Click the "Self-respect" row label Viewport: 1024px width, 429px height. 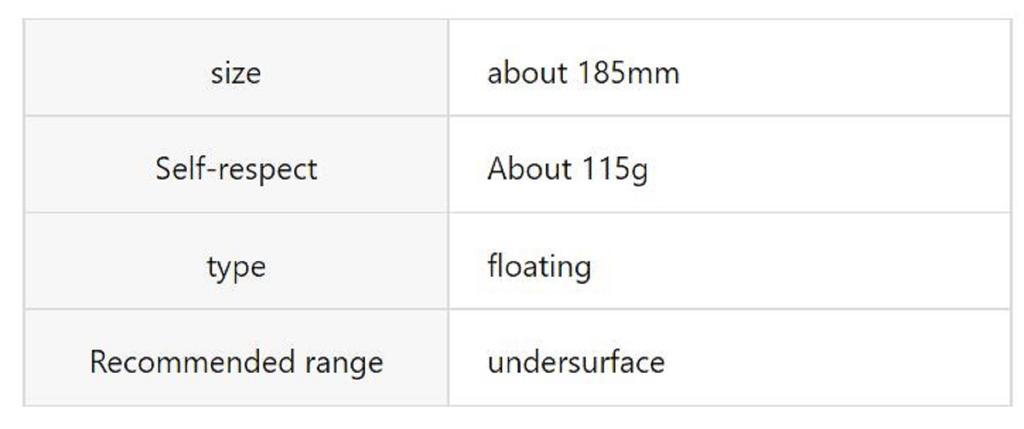click(x=236, y=169)
